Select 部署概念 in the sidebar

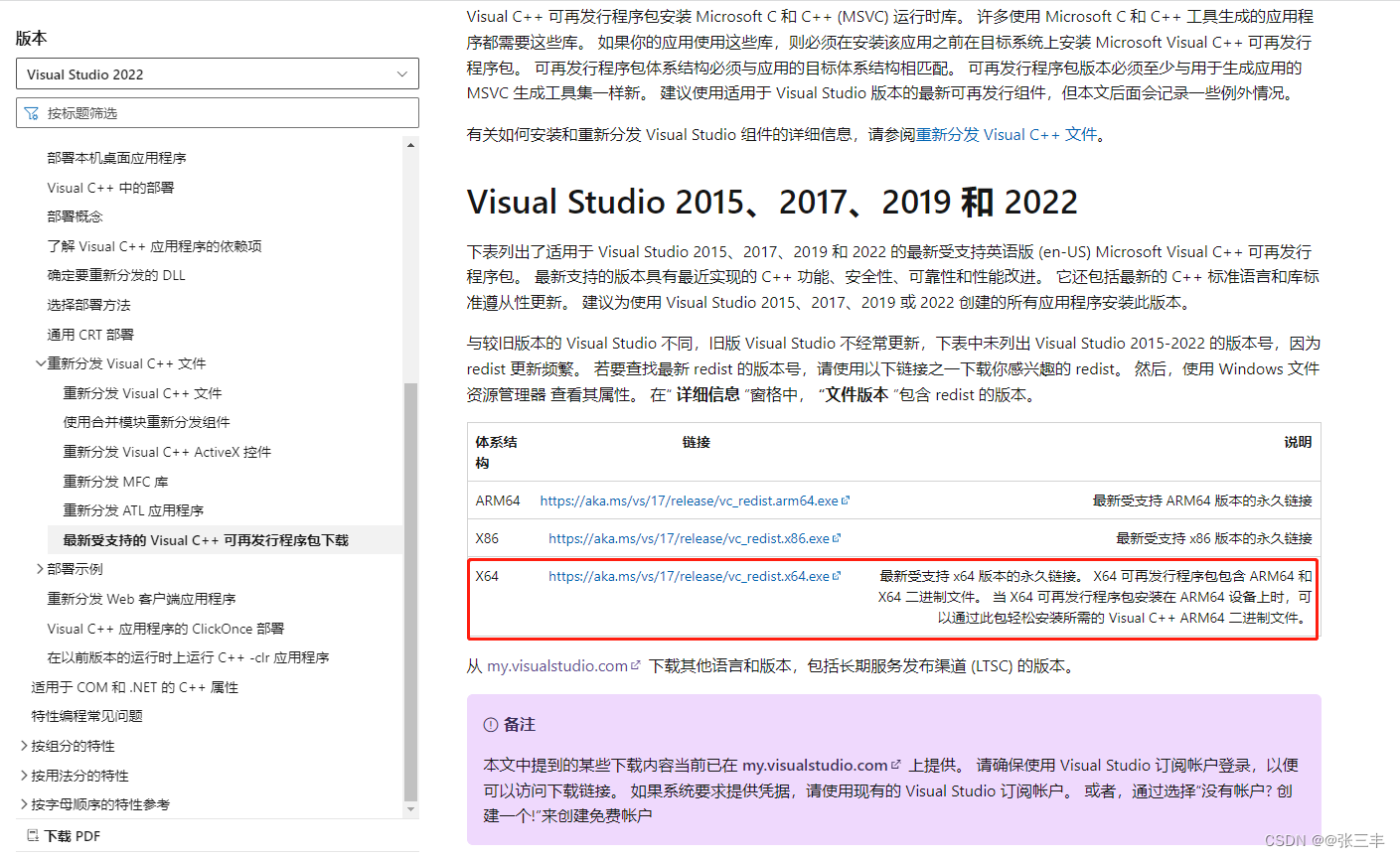pos(75,216)
